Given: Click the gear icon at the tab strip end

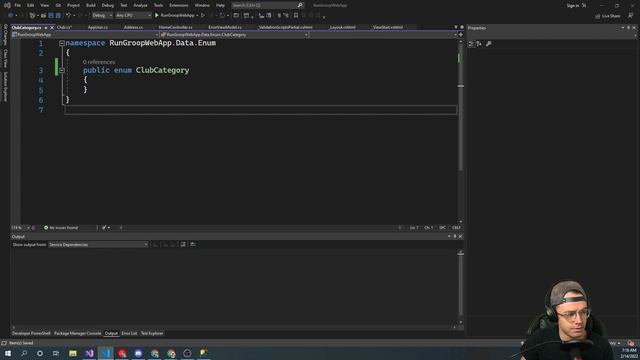Looking at the screenshot, I should click(x=462, y=27).
